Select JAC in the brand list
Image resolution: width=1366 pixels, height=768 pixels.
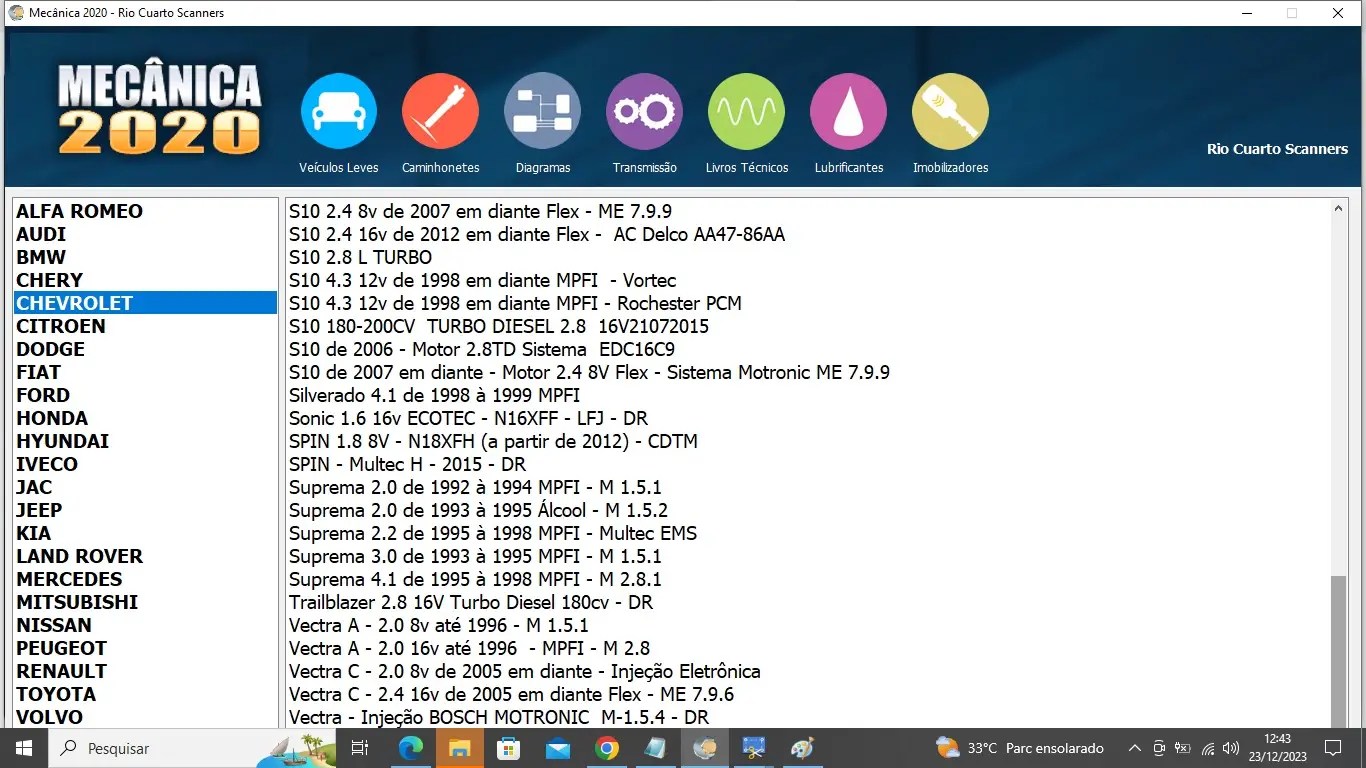point(145,487)
